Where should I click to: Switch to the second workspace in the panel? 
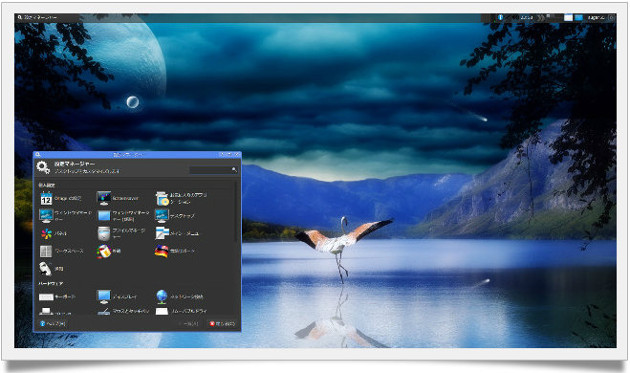tap(579, 18)
